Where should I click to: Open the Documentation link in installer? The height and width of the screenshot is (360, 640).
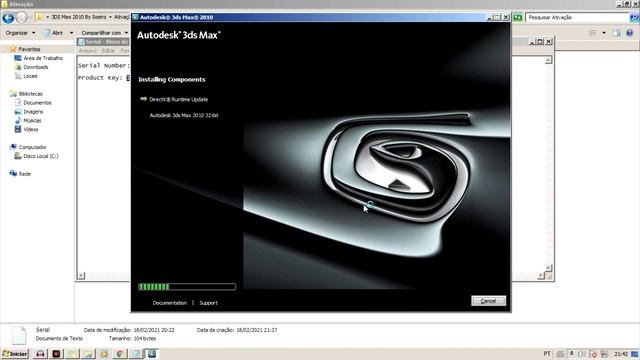[169, 303]
